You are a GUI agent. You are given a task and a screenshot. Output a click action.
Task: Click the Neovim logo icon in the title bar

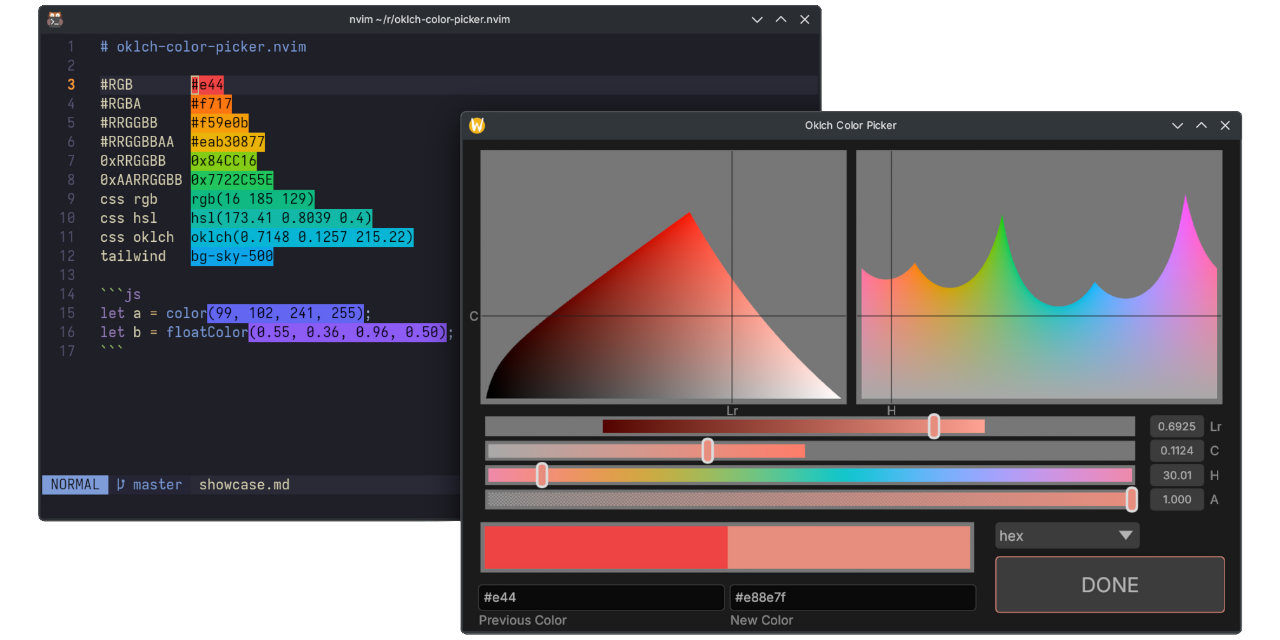click(55, 18)
